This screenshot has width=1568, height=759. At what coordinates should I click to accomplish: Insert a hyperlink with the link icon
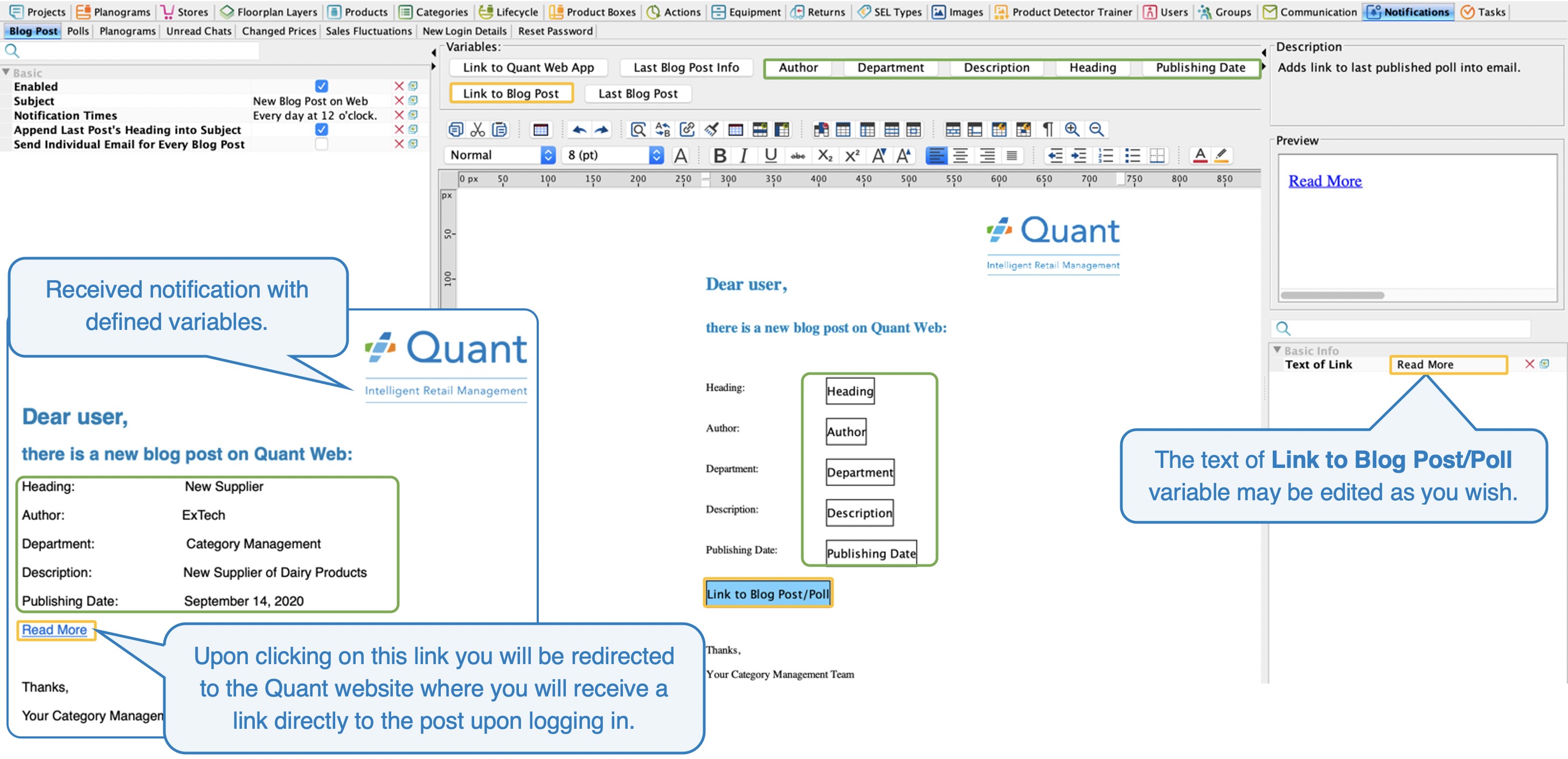686,129
